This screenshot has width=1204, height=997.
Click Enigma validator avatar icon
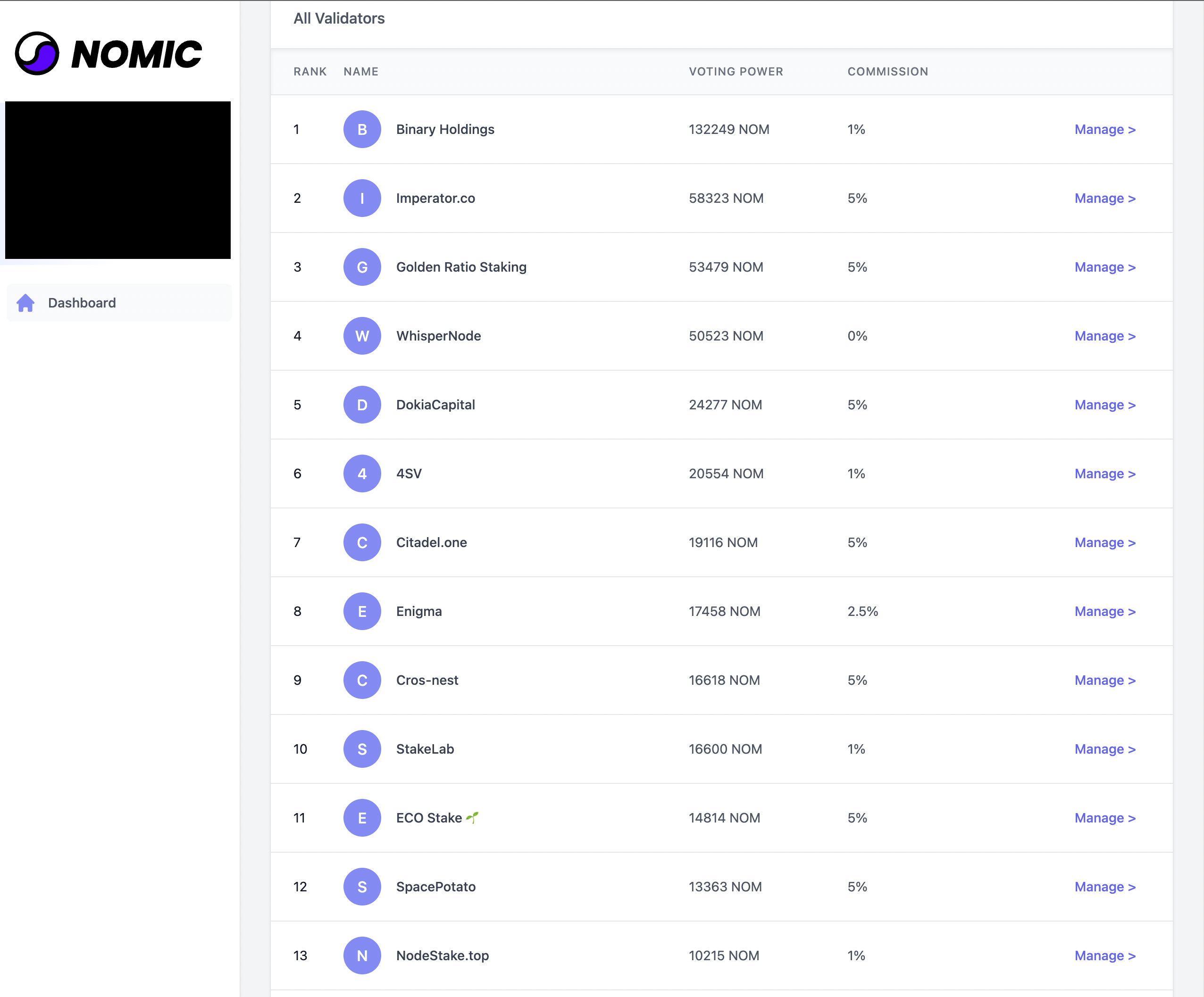click(x=362, y=611)
